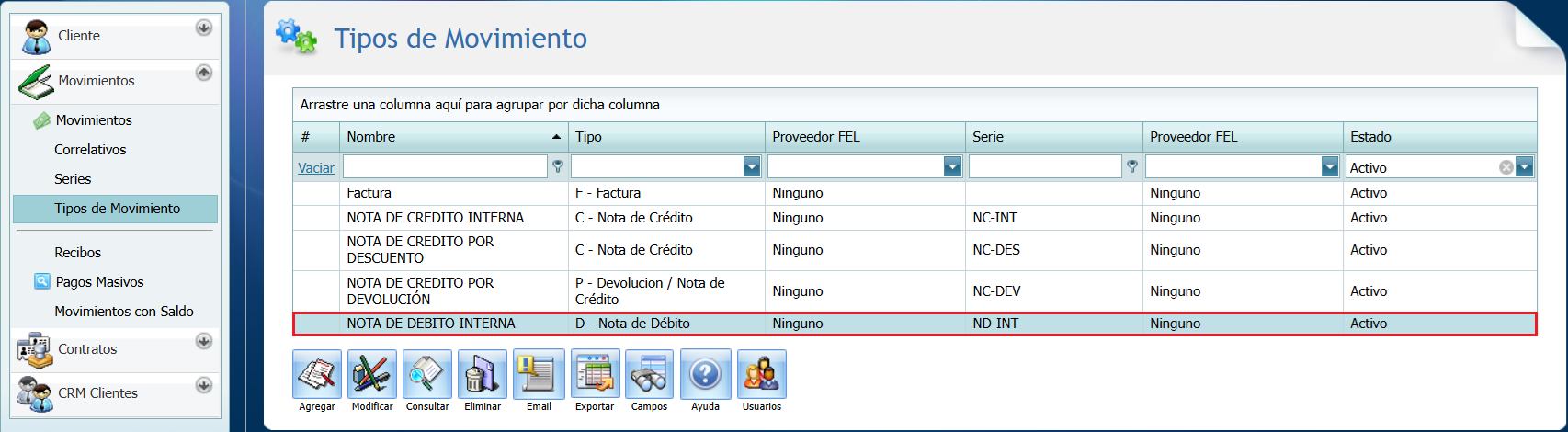1568x432 pixels.
Task: Open Movimientos con Saldo menu item
Action: click(x=124, y=312)
